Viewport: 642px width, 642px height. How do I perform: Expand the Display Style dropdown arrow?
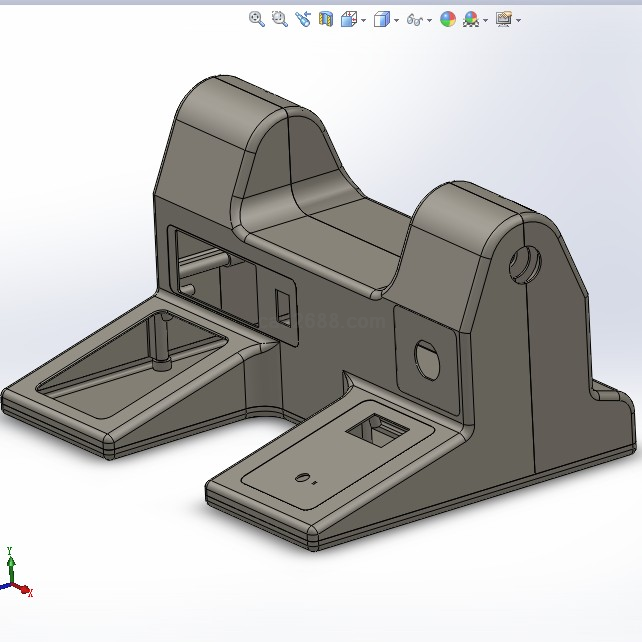396,20
